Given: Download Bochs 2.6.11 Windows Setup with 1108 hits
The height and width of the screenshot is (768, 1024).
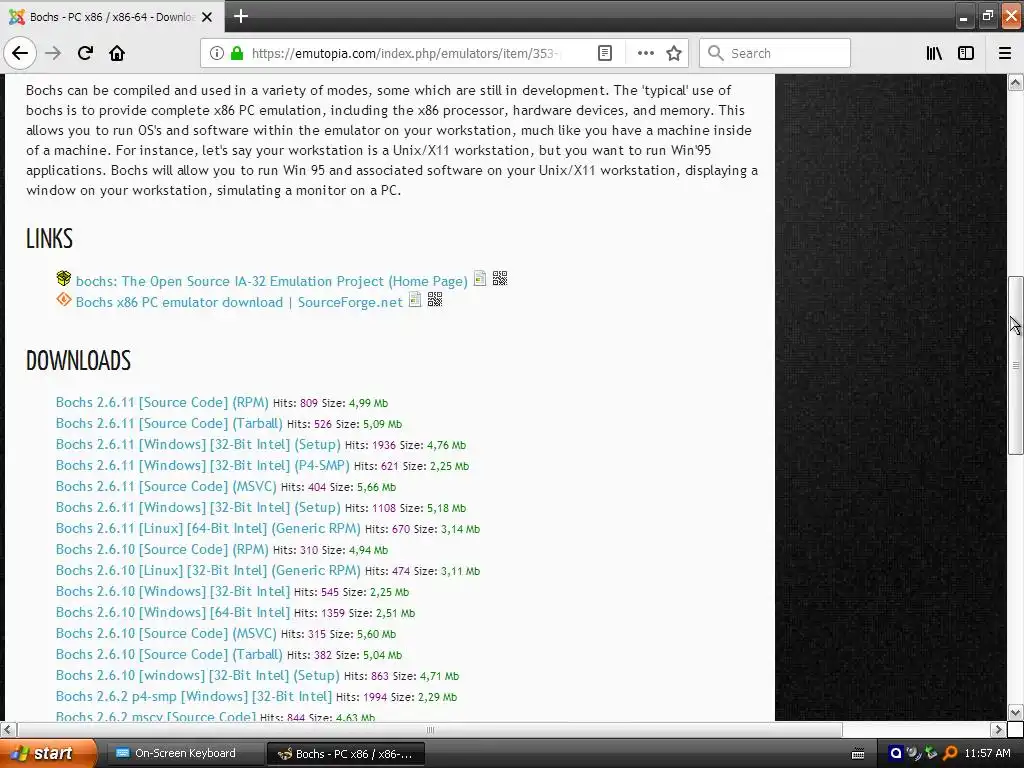Looking at the screenshot, I should tap(198, 507).
